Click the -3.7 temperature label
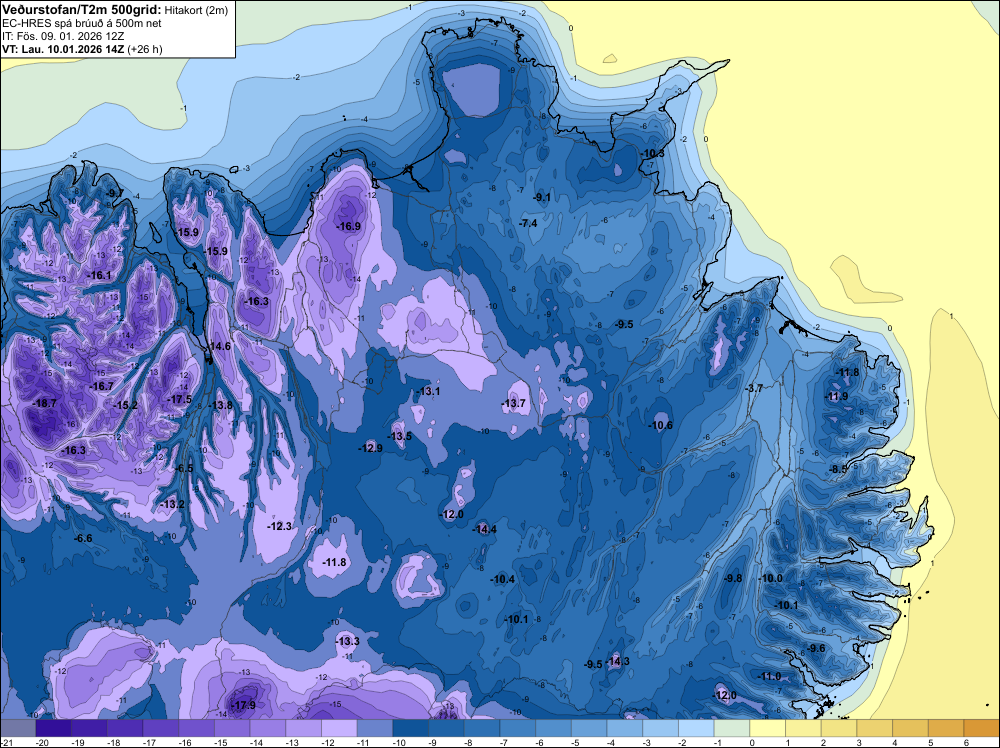The height and width of the screenshot is (748, 1000). point(754,388)
